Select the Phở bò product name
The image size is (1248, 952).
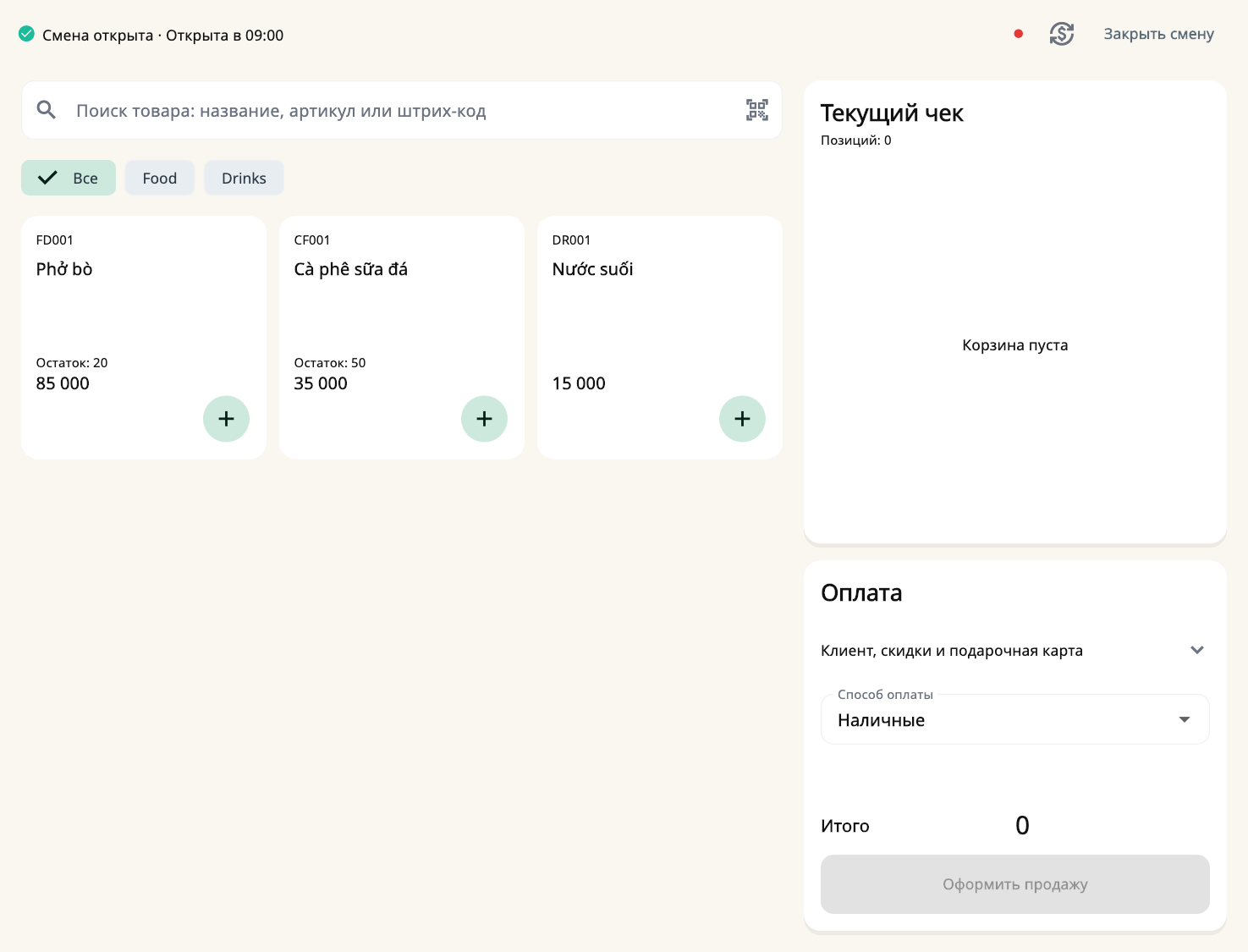coord(64,269)
